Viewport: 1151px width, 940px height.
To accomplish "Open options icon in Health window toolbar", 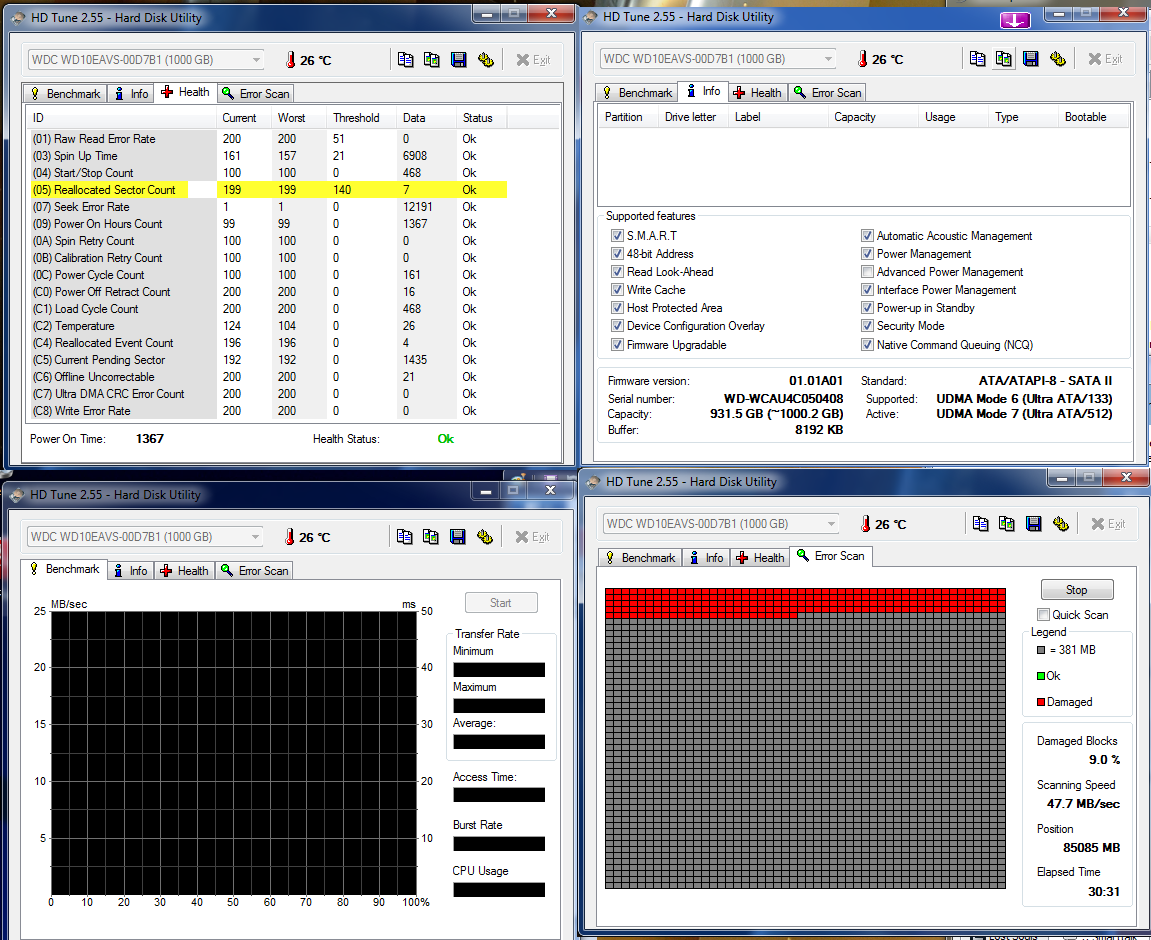I will 485,59.
